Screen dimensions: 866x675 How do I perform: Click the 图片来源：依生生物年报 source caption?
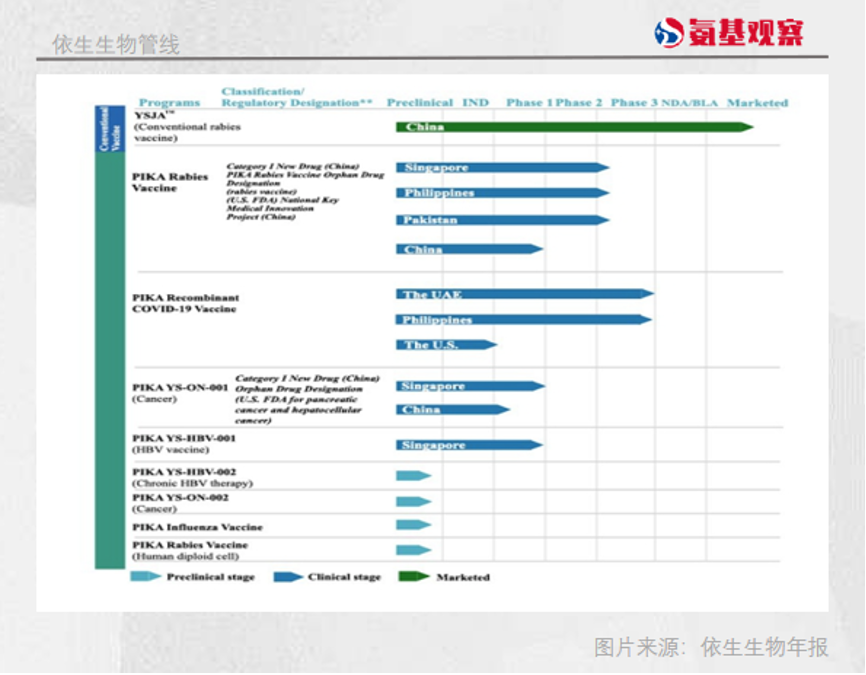[711, 647]
